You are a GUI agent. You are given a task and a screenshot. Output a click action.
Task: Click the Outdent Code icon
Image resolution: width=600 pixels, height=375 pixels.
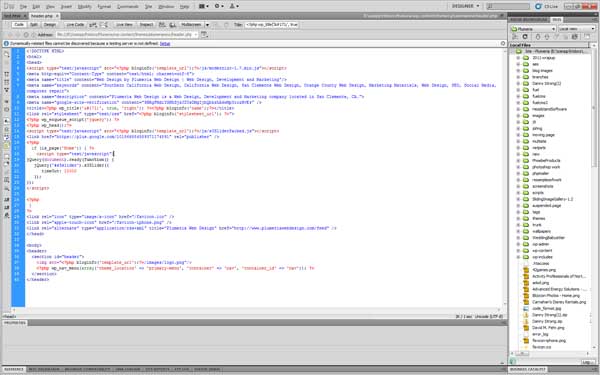pyautogui.click(x=7, y=207)
